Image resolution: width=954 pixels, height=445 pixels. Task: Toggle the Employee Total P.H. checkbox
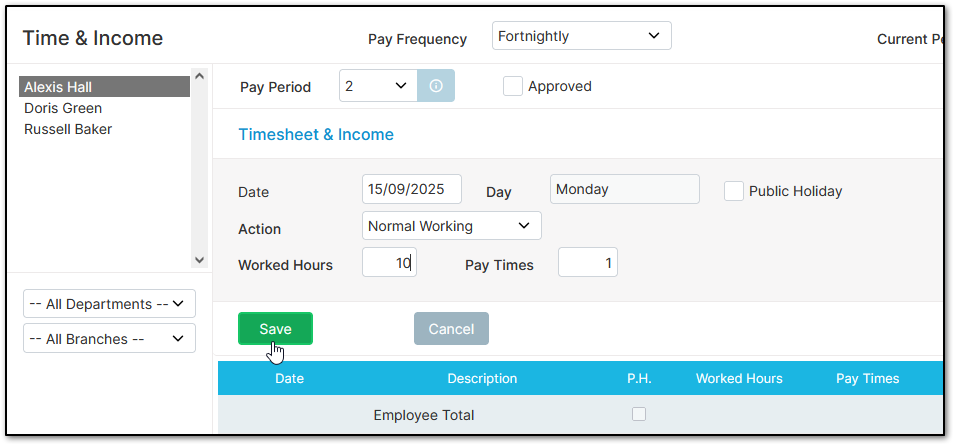click(x=639, y=414)
